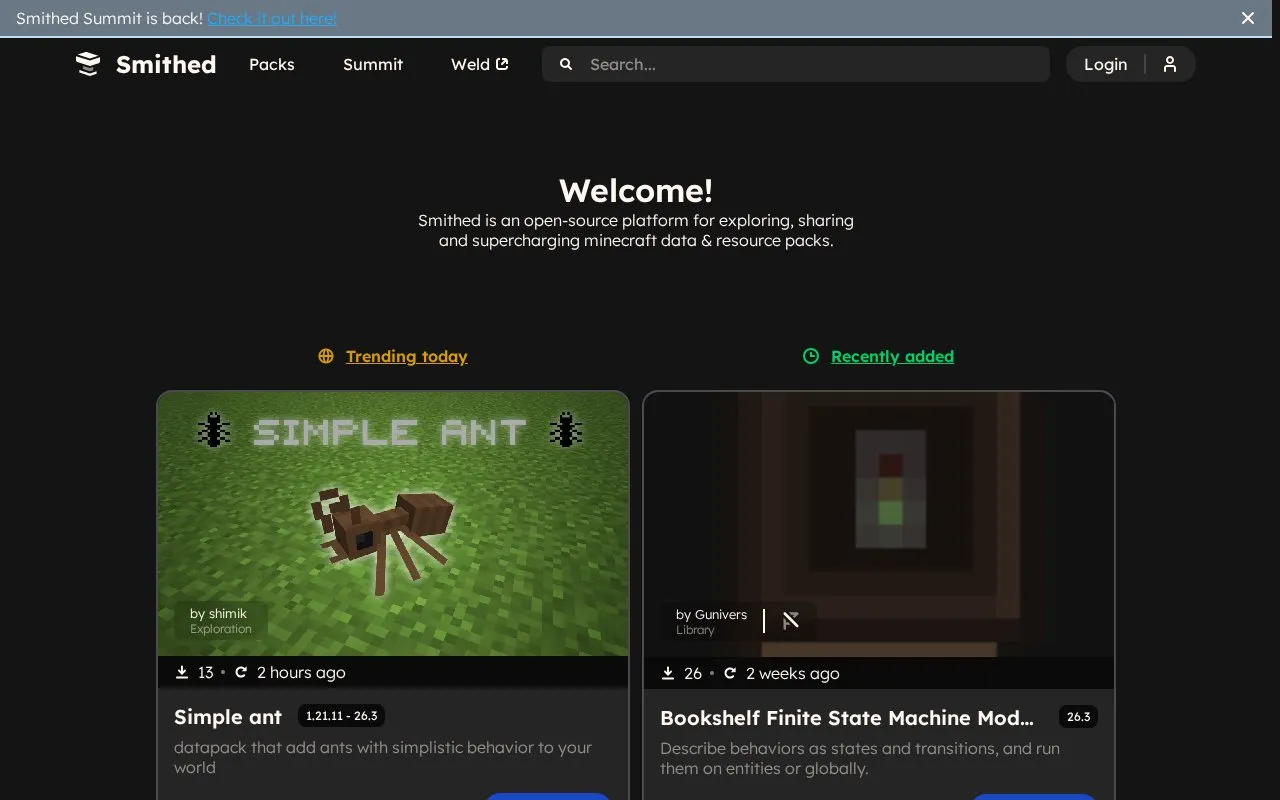Open the Trending today link
This screenshot has width=1280, height=800.
point(407,356)
